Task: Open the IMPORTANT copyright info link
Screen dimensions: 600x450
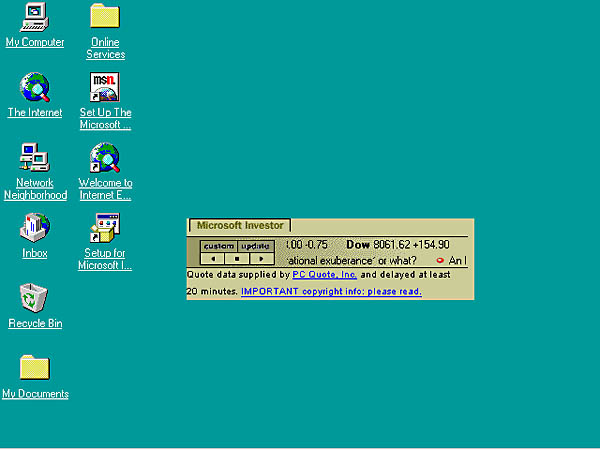Action: [x=331, y=292]
